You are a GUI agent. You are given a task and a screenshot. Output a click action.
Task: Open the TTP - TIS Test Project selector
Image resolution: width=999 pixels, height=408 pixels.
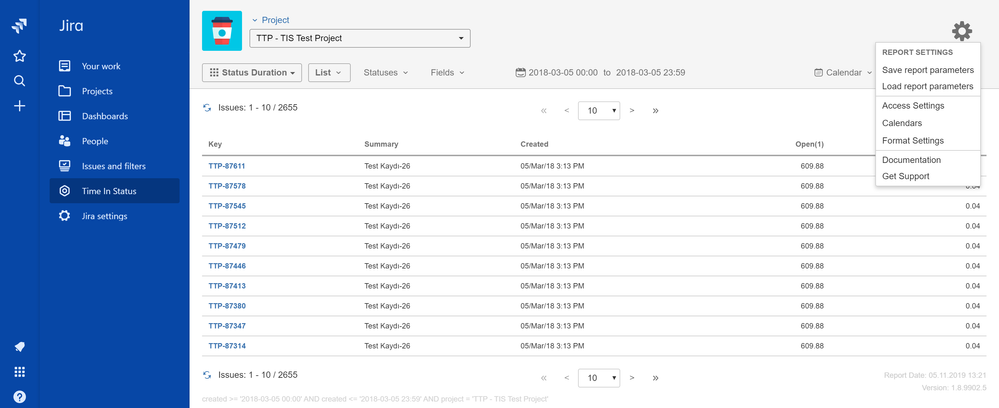pos(360,38)
